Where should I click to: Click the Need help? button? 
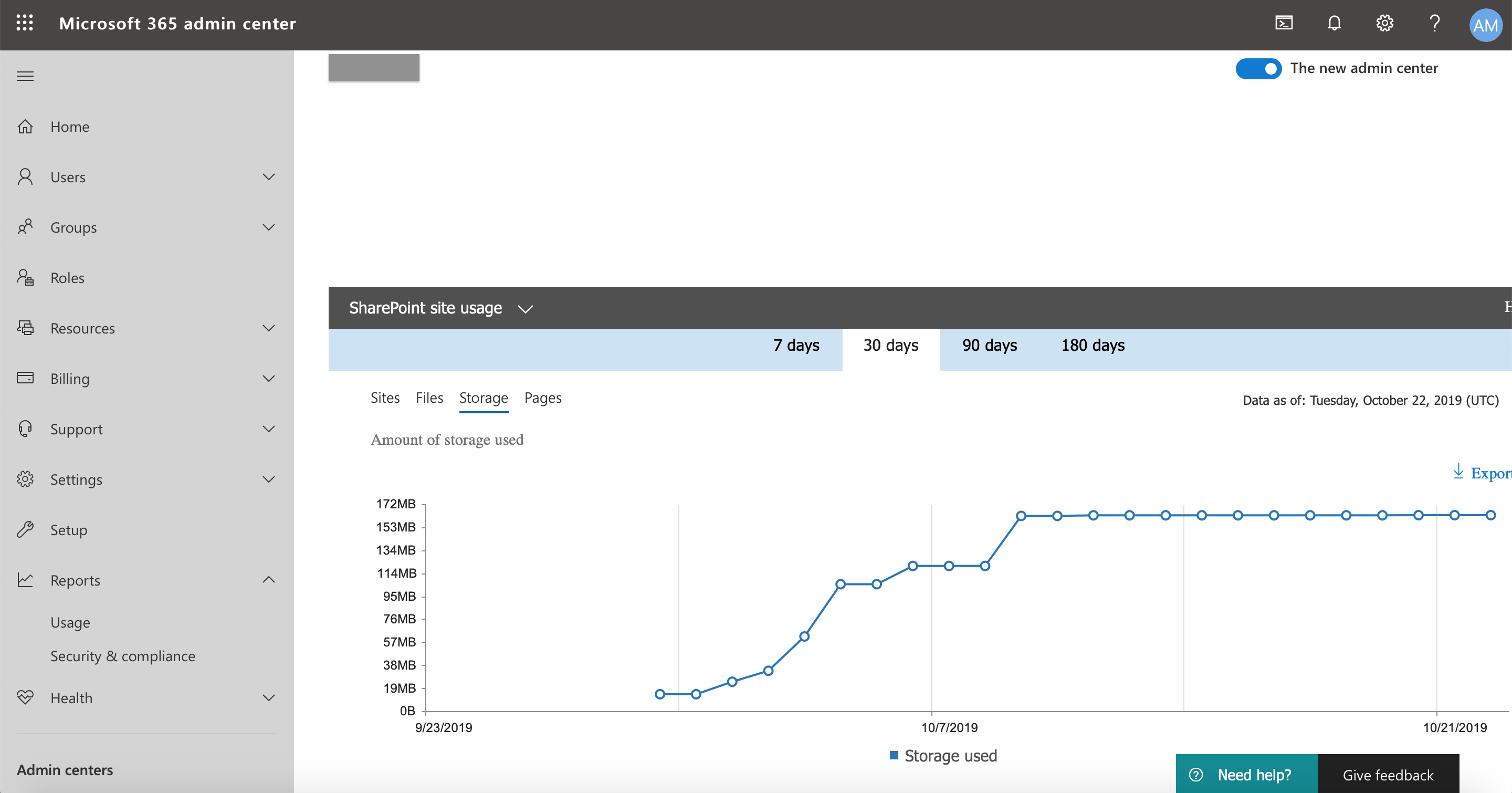[x=1247, y=774]
